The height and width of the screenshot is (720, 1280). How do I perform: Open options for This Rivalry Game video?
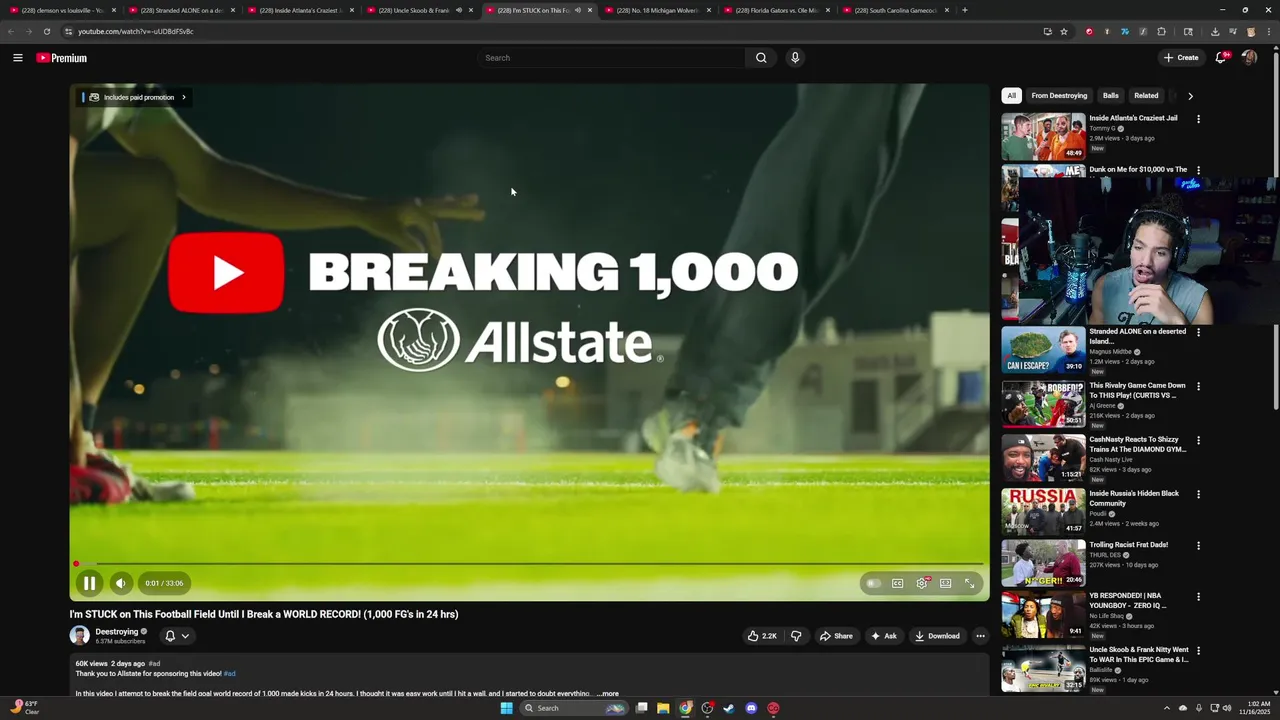pos(1198,386)
